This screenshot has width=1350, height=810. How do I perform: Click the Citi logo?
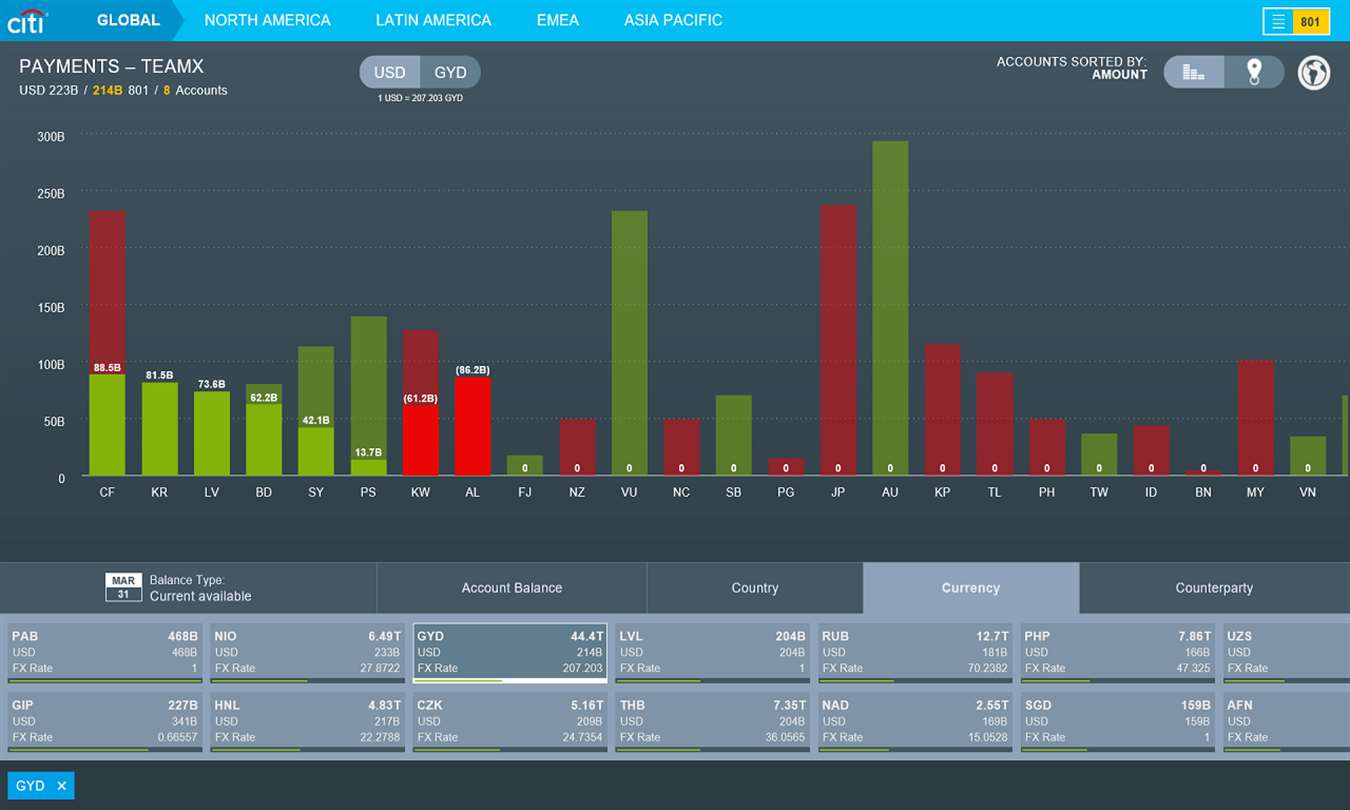click(27, 20)
